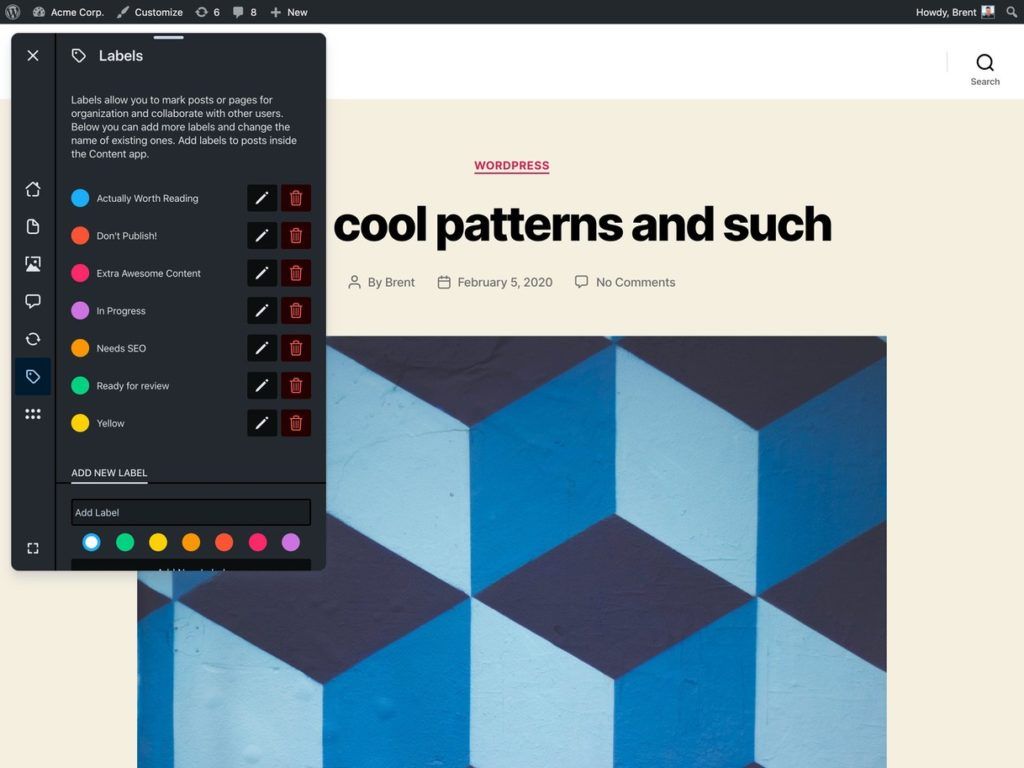Viewport: 1024px width, 768px height.
Task: Edit the 'Actually Worth Reading' label
Action: pos(262,198)
